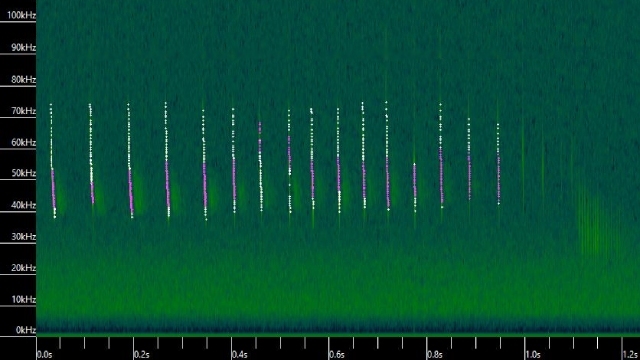
Task: Click the 0.4s time axis label
Action: coord(240,354)
